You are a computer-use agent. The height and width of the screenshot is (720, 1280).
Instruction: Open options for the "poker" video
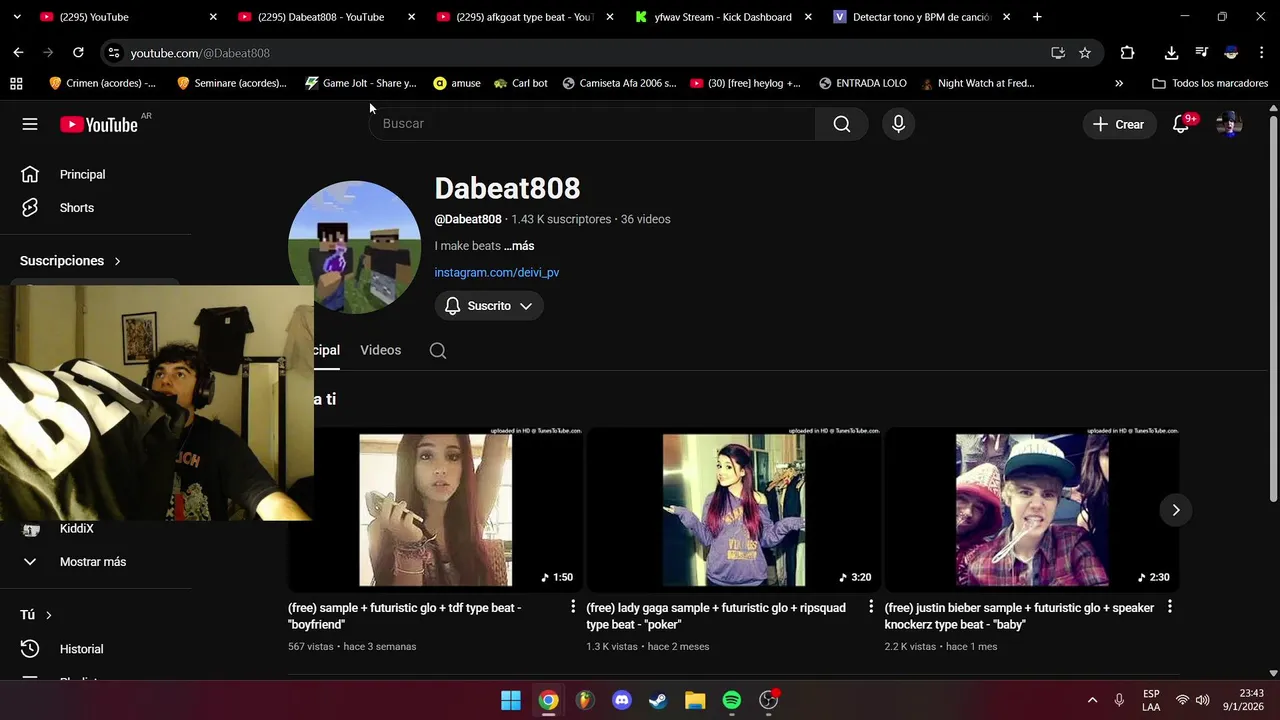click(871, 606)
